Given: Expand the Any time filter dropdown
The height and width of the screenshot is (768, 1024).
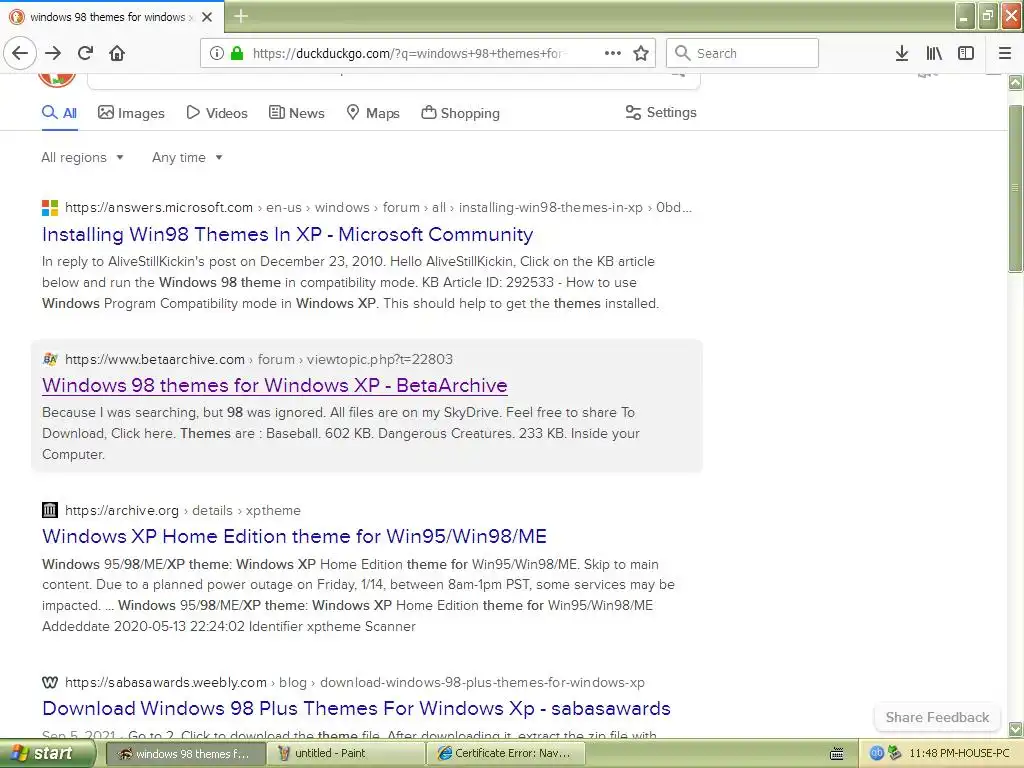Looking at the screenshot, I should point(187,157).
